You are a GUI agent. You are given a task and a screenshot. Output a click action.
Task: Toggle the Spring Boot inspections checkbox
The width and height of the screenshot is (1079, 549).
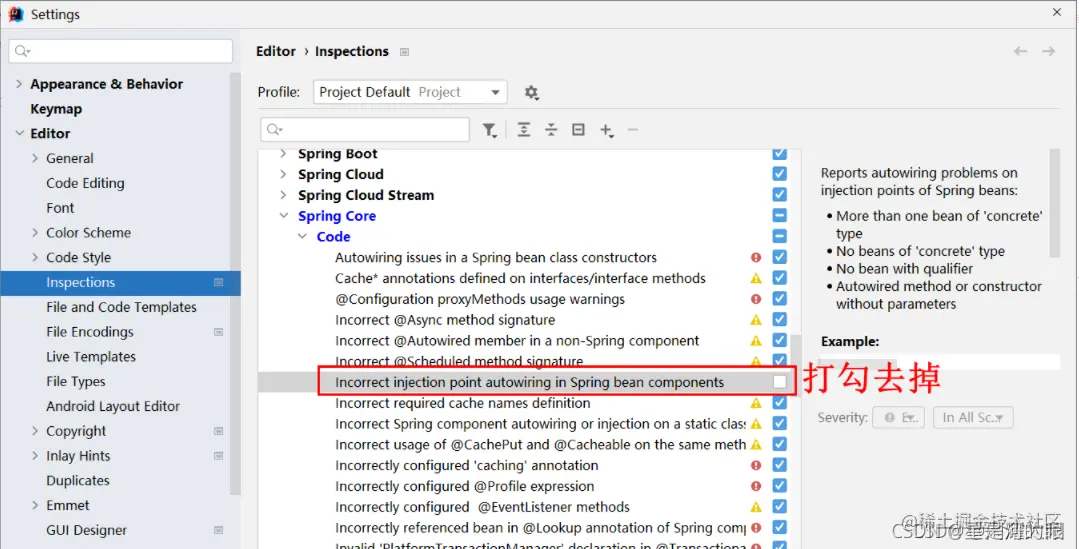click(x=779, y=153)
